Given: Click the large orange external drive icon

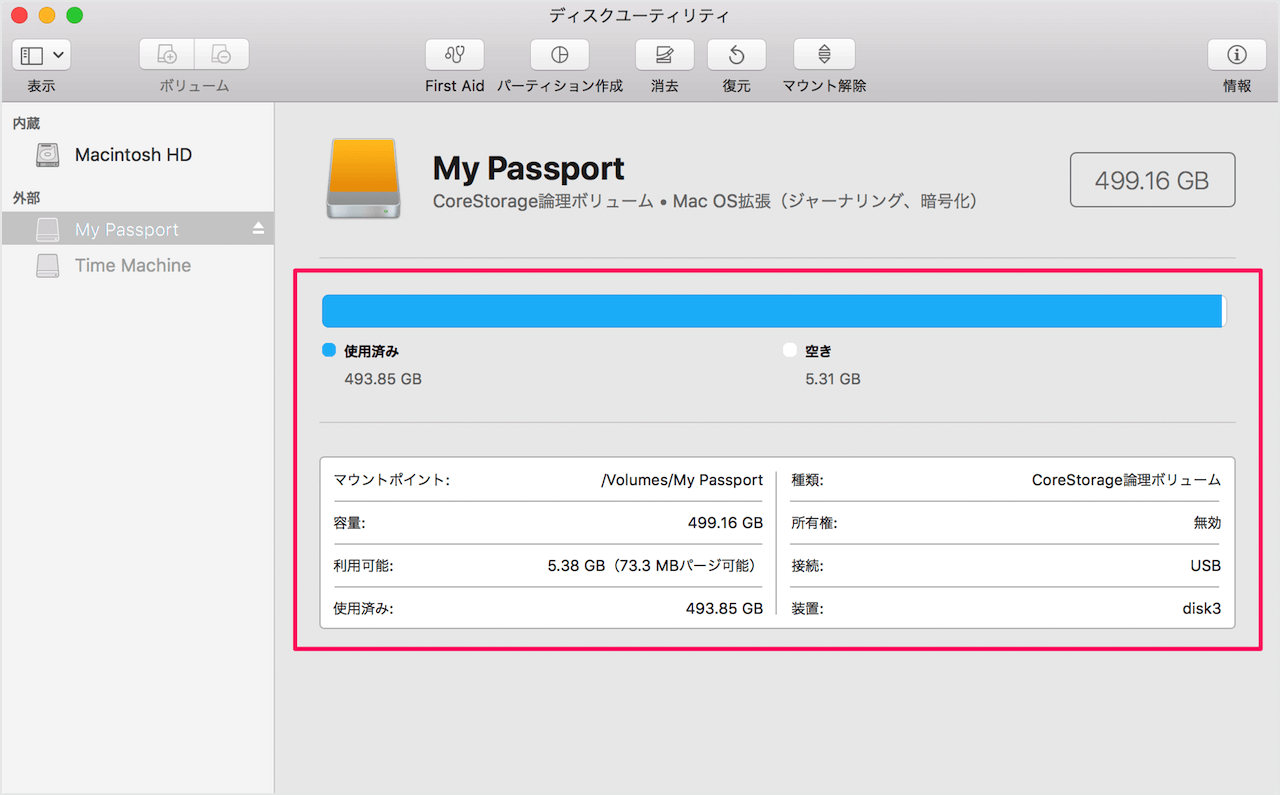Looking at the screenshot, I should [364, 178].
